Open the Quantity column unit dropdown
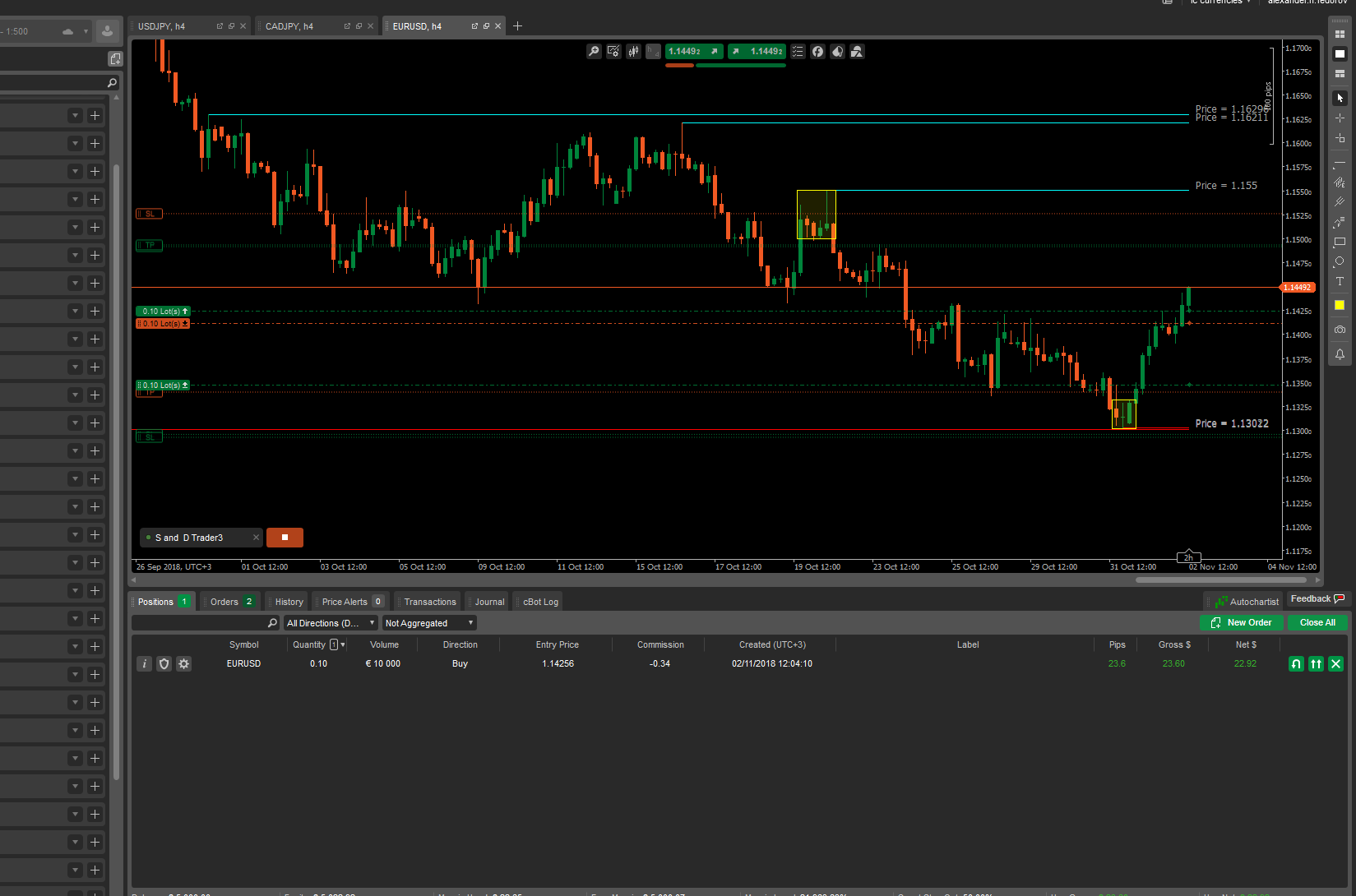This screenshot has width=1356, height=896. [x=338, y=644]
